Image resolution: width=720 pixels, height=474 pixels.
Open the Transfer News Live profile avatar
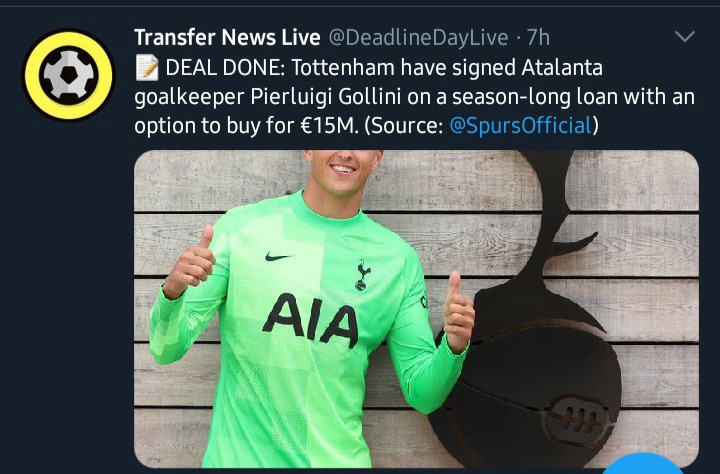[x=68, y=75]
